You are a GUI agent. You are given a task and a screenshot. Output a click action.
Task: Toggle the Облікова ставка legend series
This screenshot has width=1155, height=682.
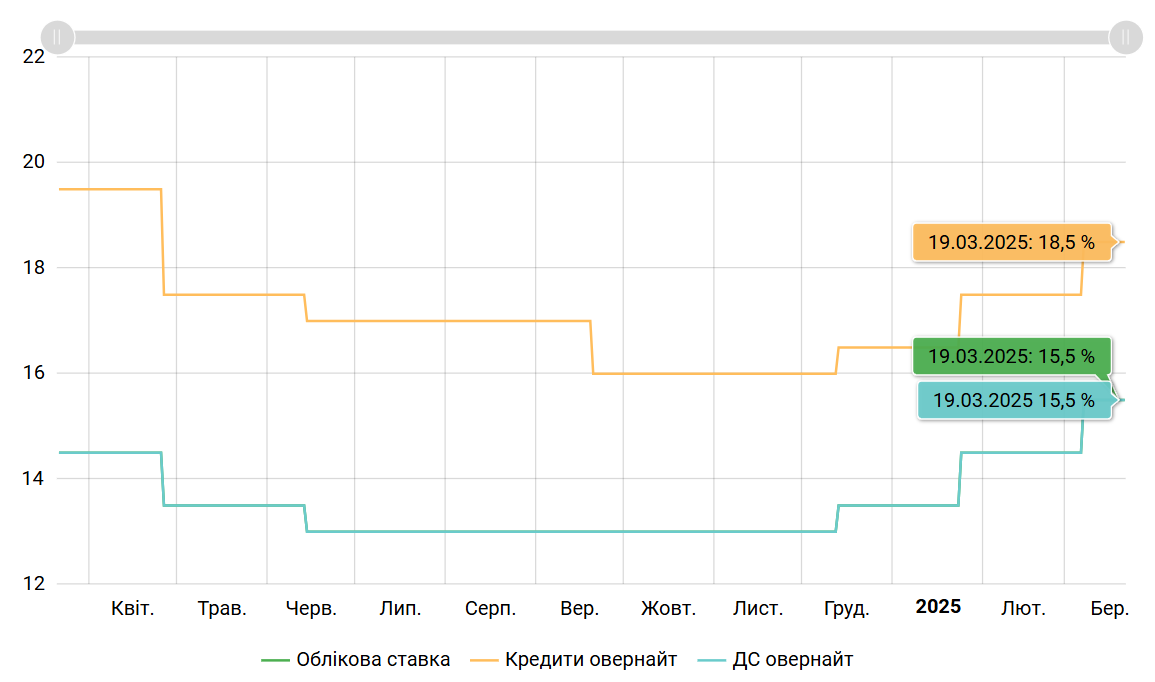click(x=373, y=660)
